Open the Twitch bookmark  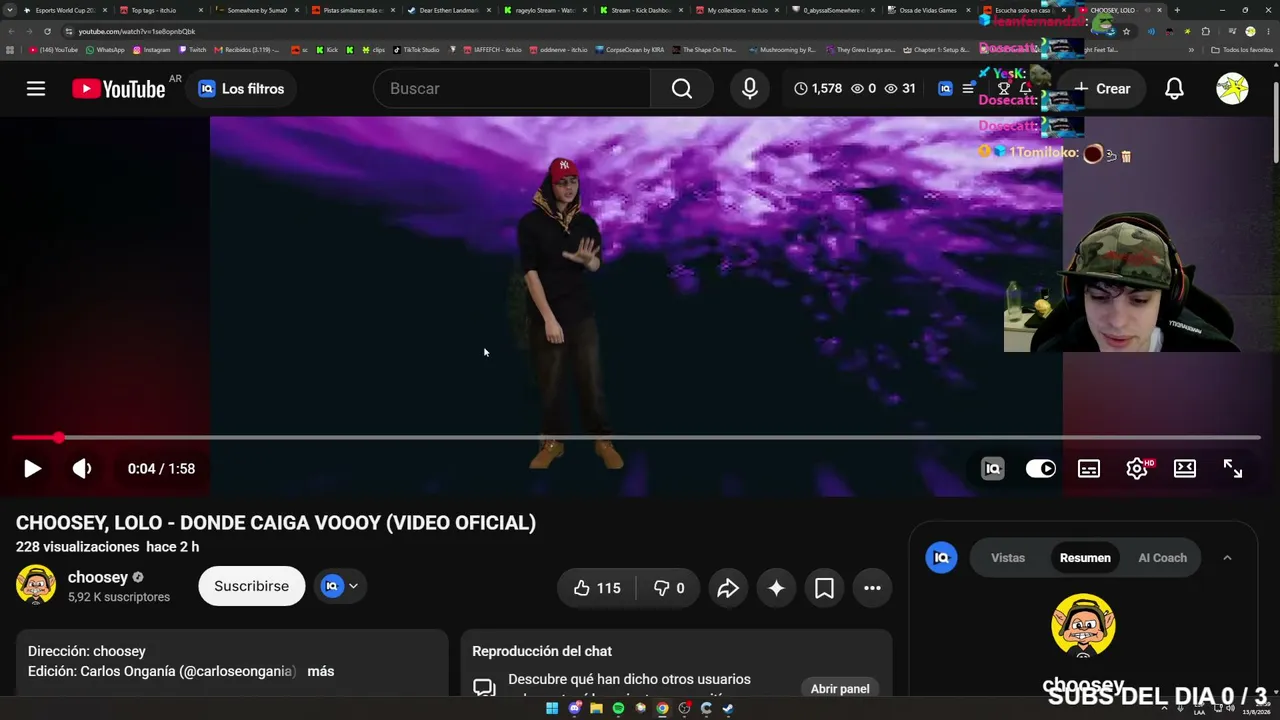(193, 49)
